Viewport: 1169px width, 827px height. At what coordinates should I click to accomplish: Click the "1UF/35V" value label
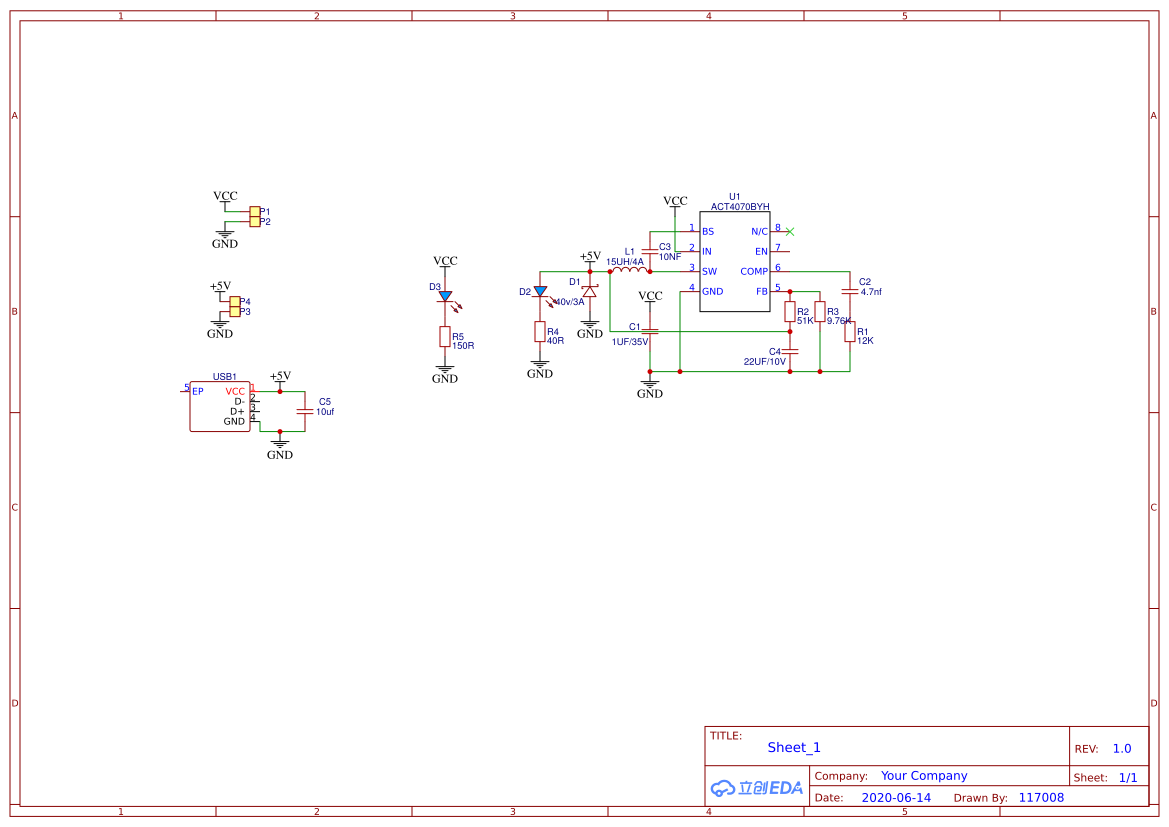[630, 342]
